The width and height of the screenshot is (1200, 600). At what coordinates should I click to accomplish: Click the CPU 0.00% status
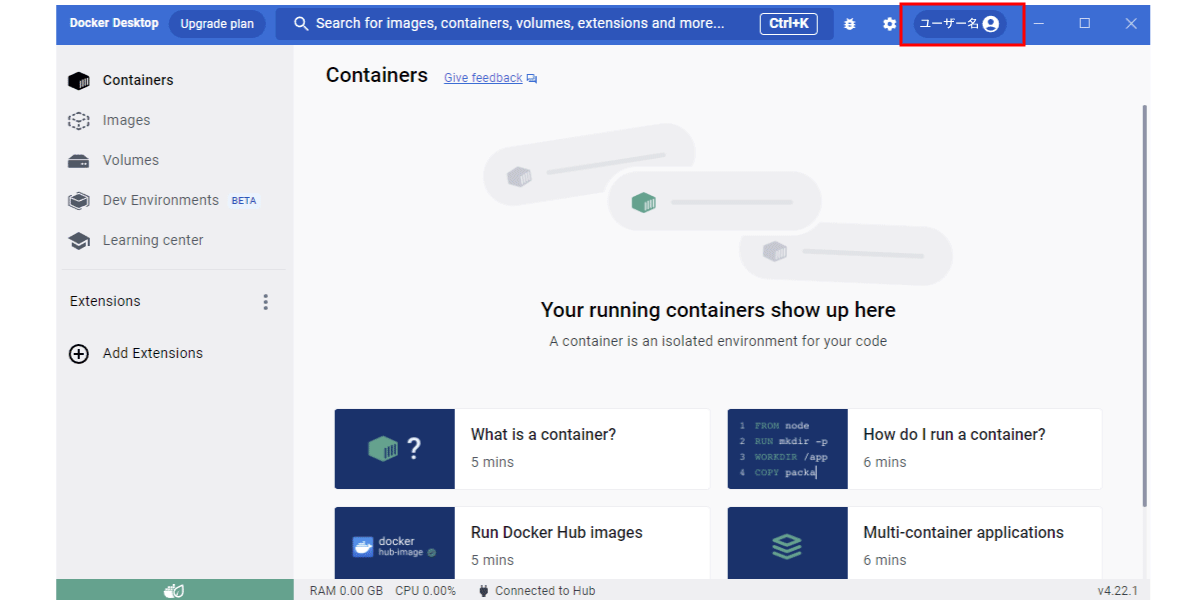point(425,591)
